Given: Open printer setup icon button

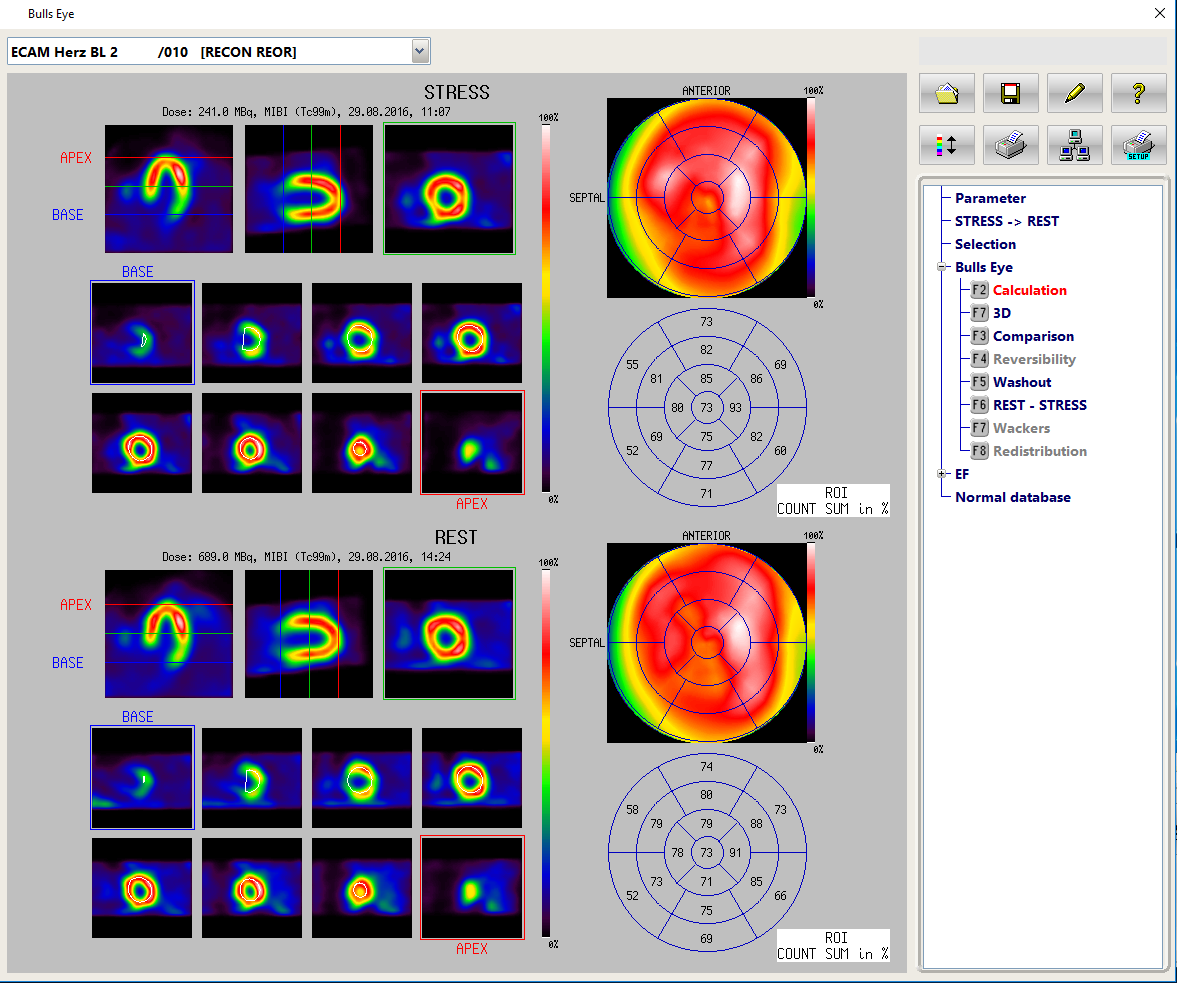Looking at the screenshot, I should click(x=1138, y=145).
